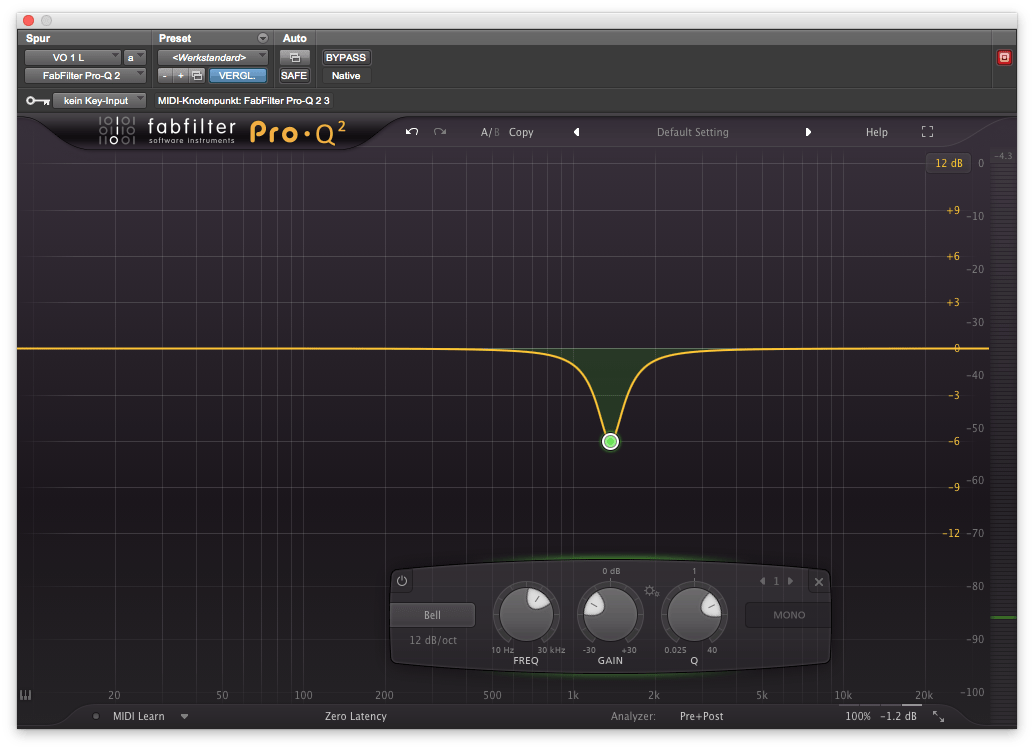This screenshot has height=750, width=1034.
Task: Click the red target plugin icon
Action: pos(1004,57)
